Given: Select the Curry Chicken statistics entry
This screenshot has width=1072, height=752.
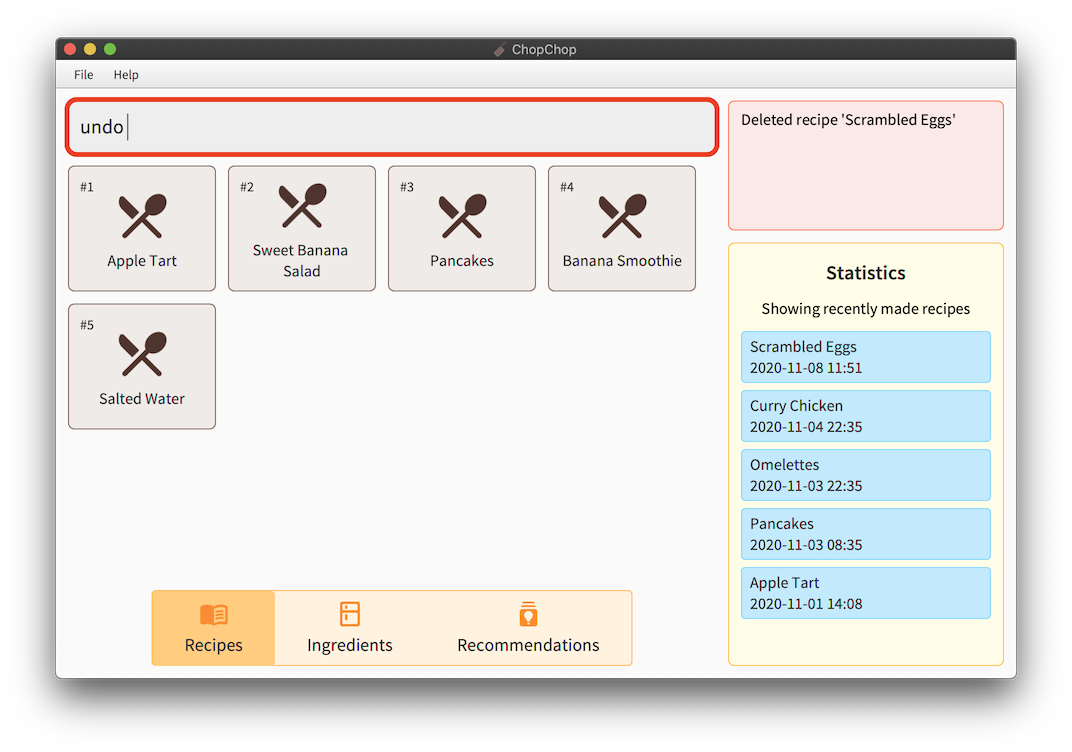Looking at the screenshot, I should click(x=866, y=416).
